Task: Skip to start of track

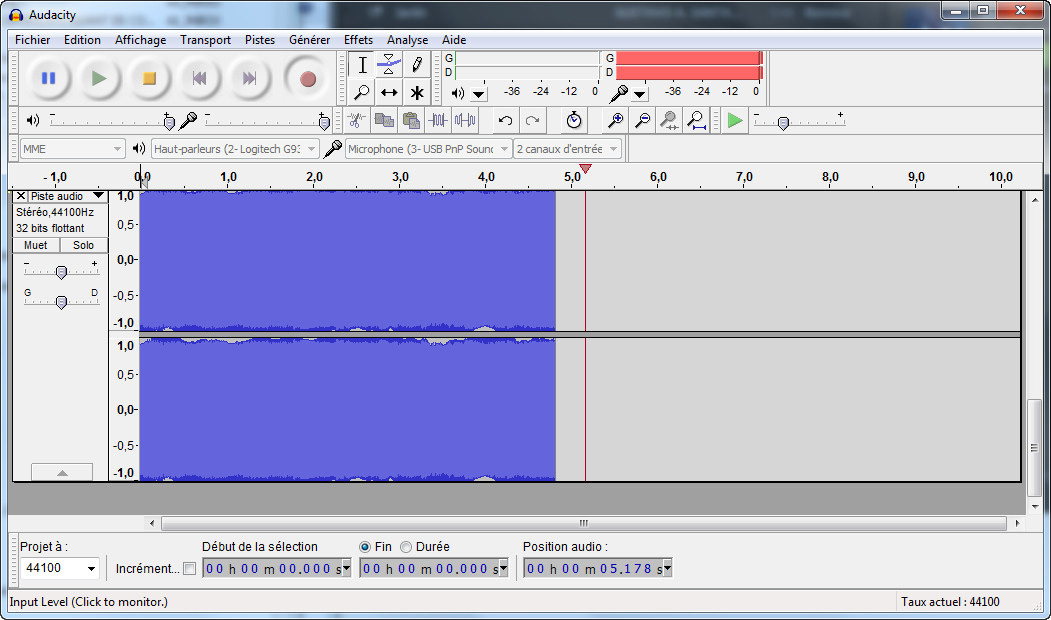Action: (199, 78)
